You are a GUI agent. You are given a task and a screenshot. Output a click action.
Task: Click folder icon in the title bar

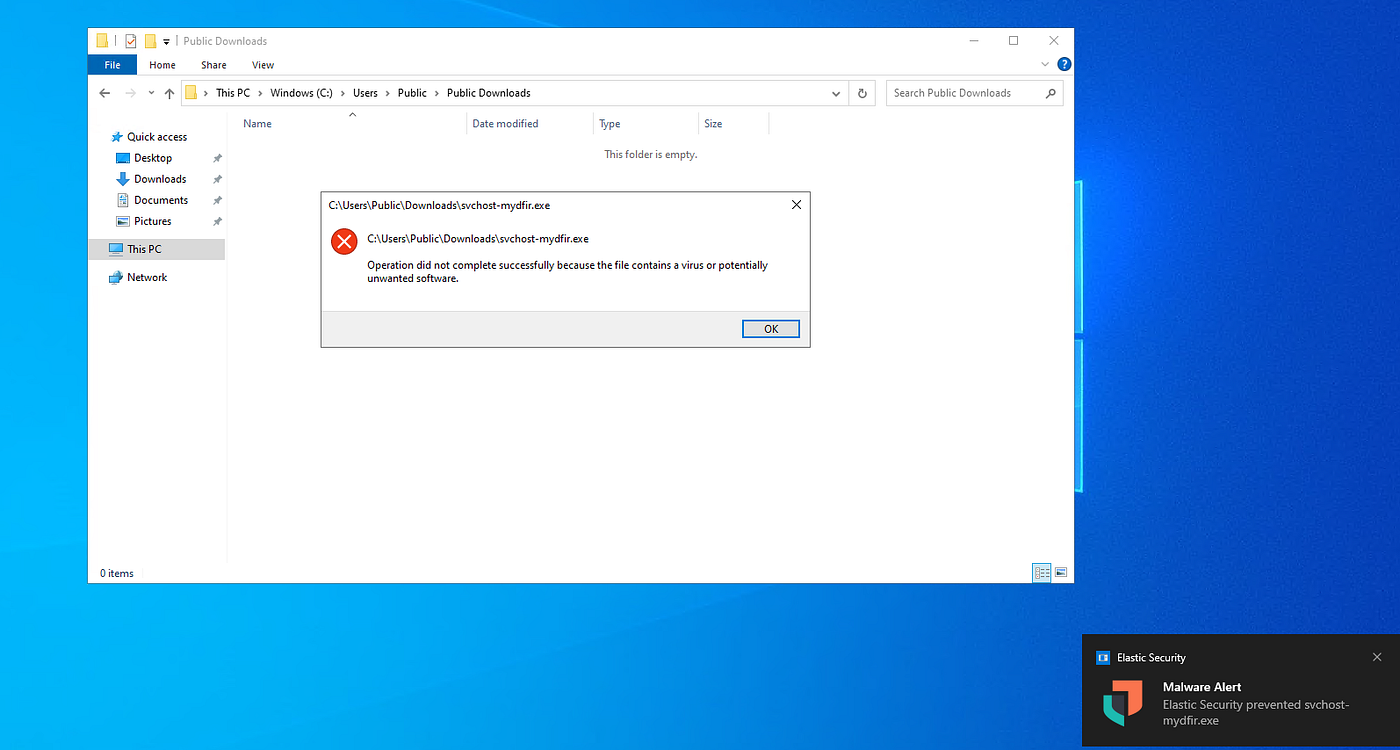point(102,41)
